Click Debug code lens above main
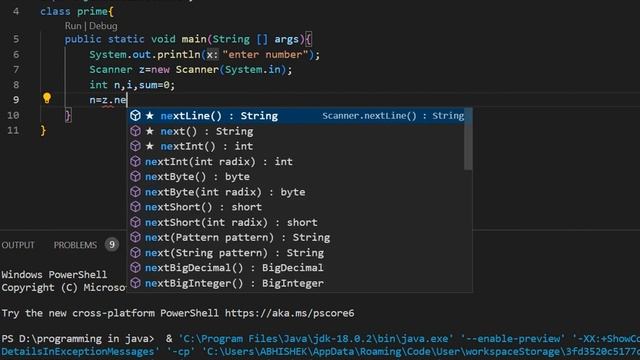This screenshot has width=640, height=360. click(x=103, y=26)
